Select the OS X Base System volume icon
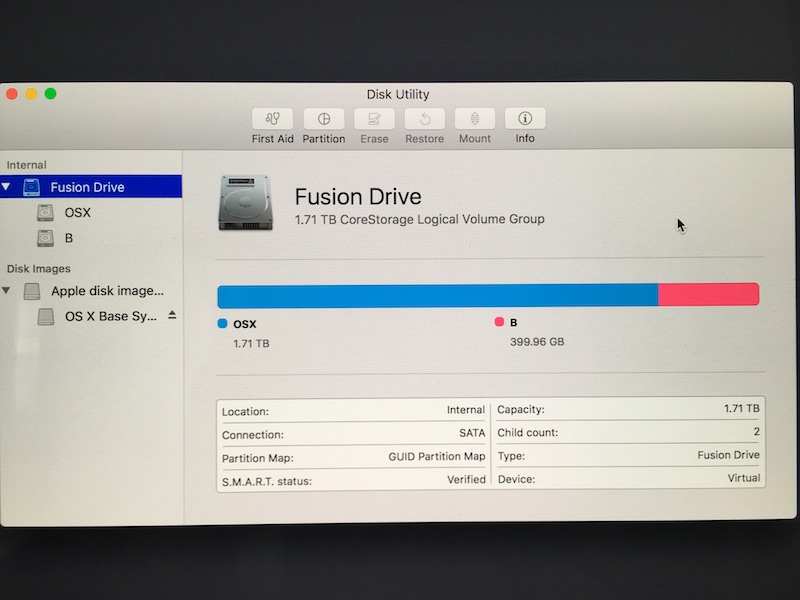The width and height of the screenshot is (800, 600). [45, 316]
